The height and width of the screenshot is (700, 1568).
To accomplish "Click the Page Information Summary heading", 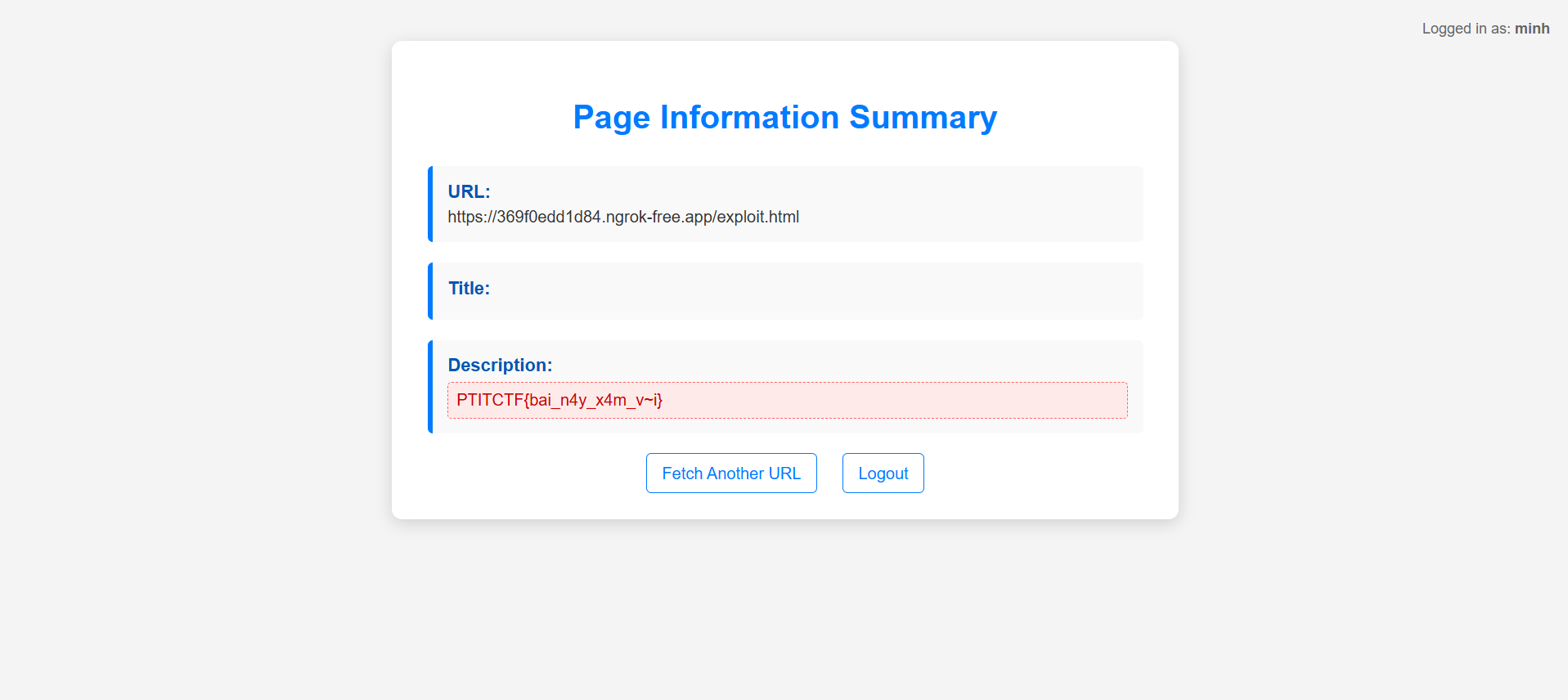I will click(x=784, y=118).
